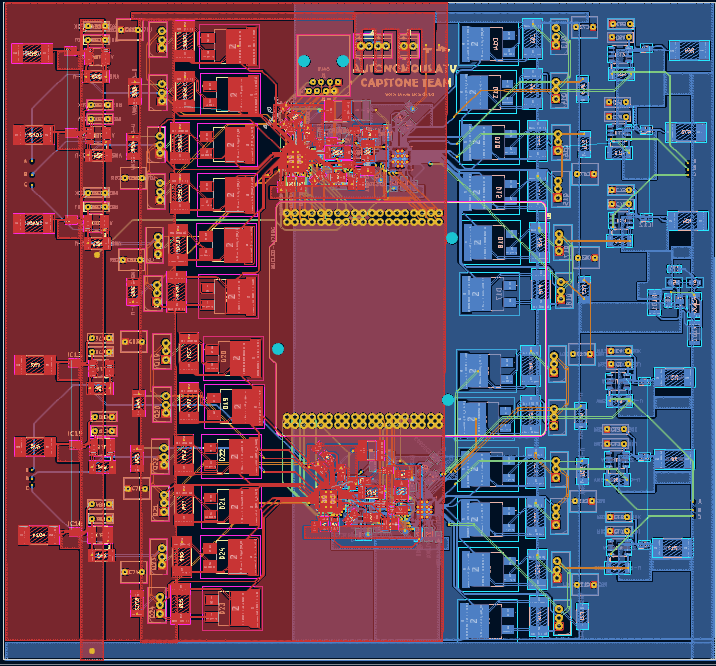This screenshot has height=666, width=716.
Task: Click the mirrored D12 label on back layer
Action: (498, 193)
